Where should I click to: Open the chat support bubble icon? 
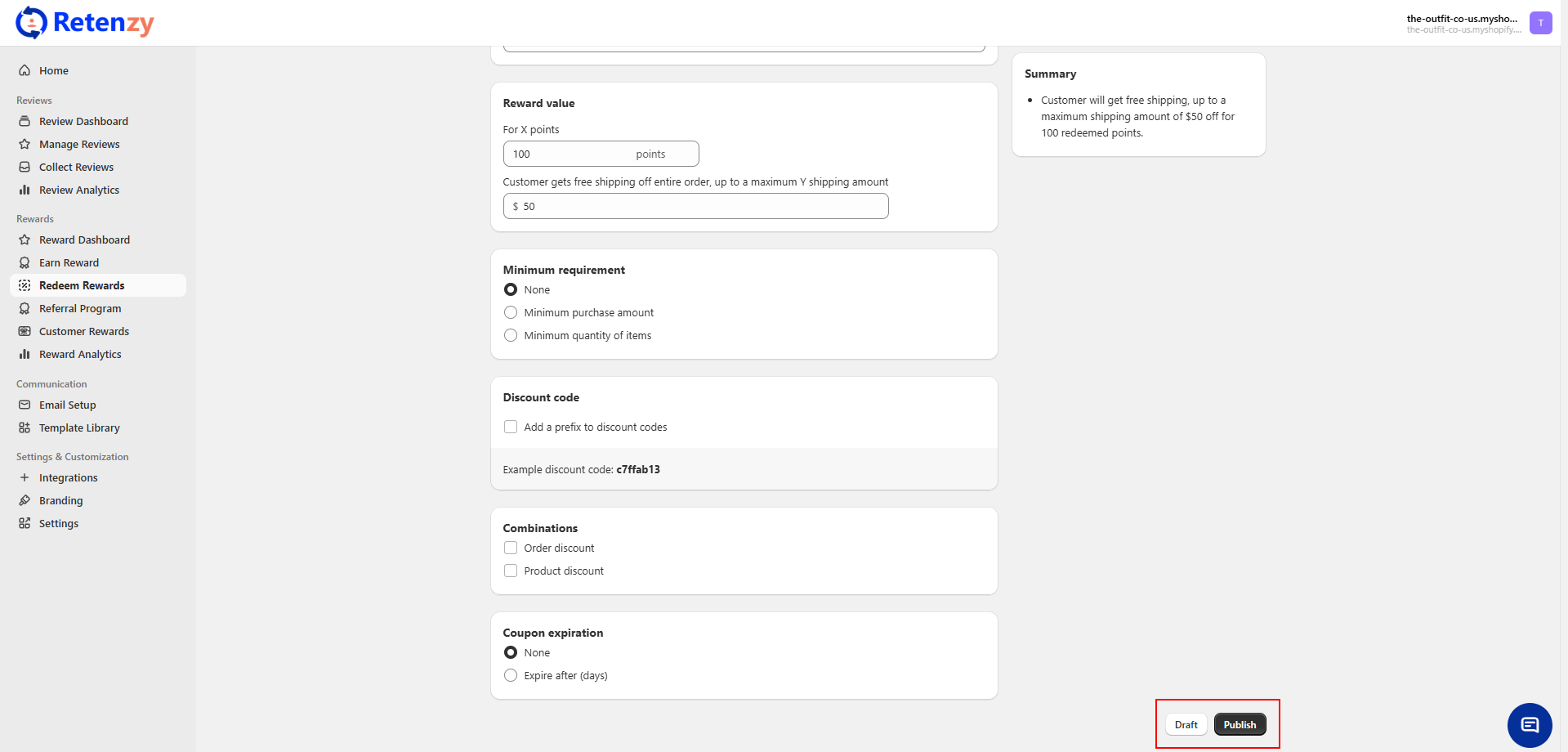pyautogui.click(x=1530, y=725)
